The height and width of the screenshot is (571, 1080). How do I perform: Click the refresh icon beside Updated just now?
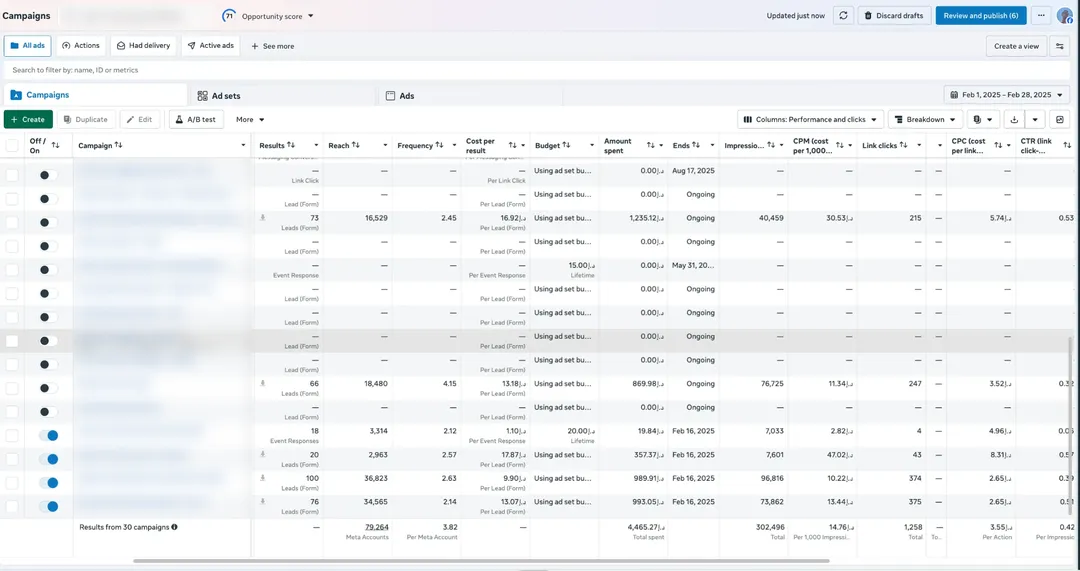[843, 16]
